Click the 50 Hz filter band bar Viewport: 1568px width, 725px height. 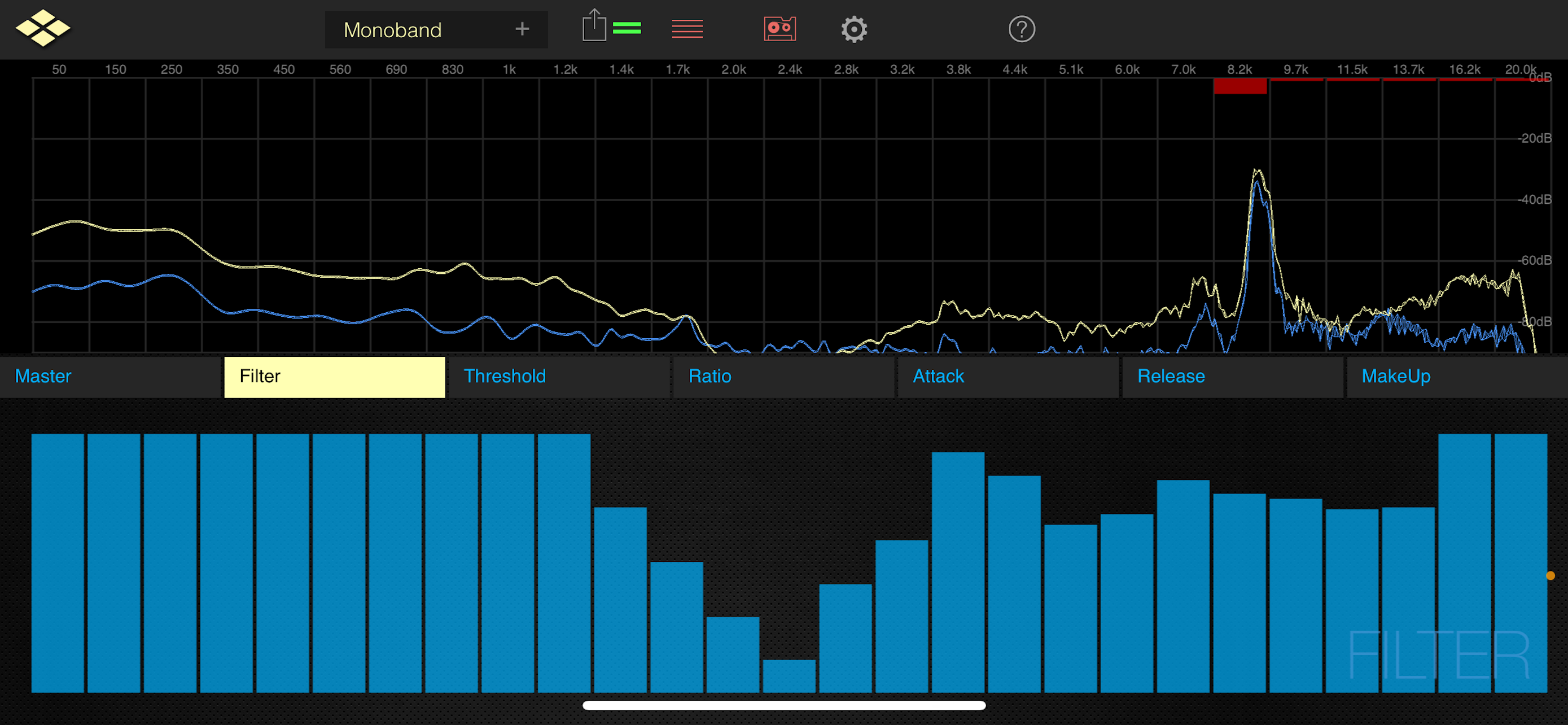[x=58, y=562]
